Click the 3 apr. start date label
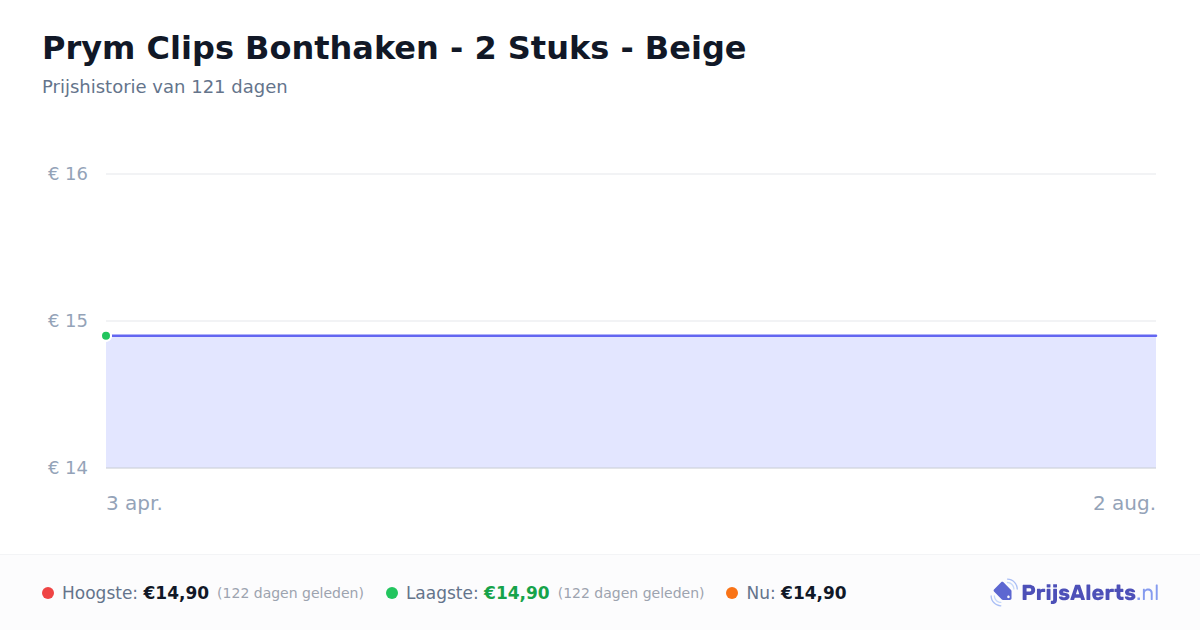This screenshot has height=630, width=1200. pyautogui.click(x=135, y=504)
